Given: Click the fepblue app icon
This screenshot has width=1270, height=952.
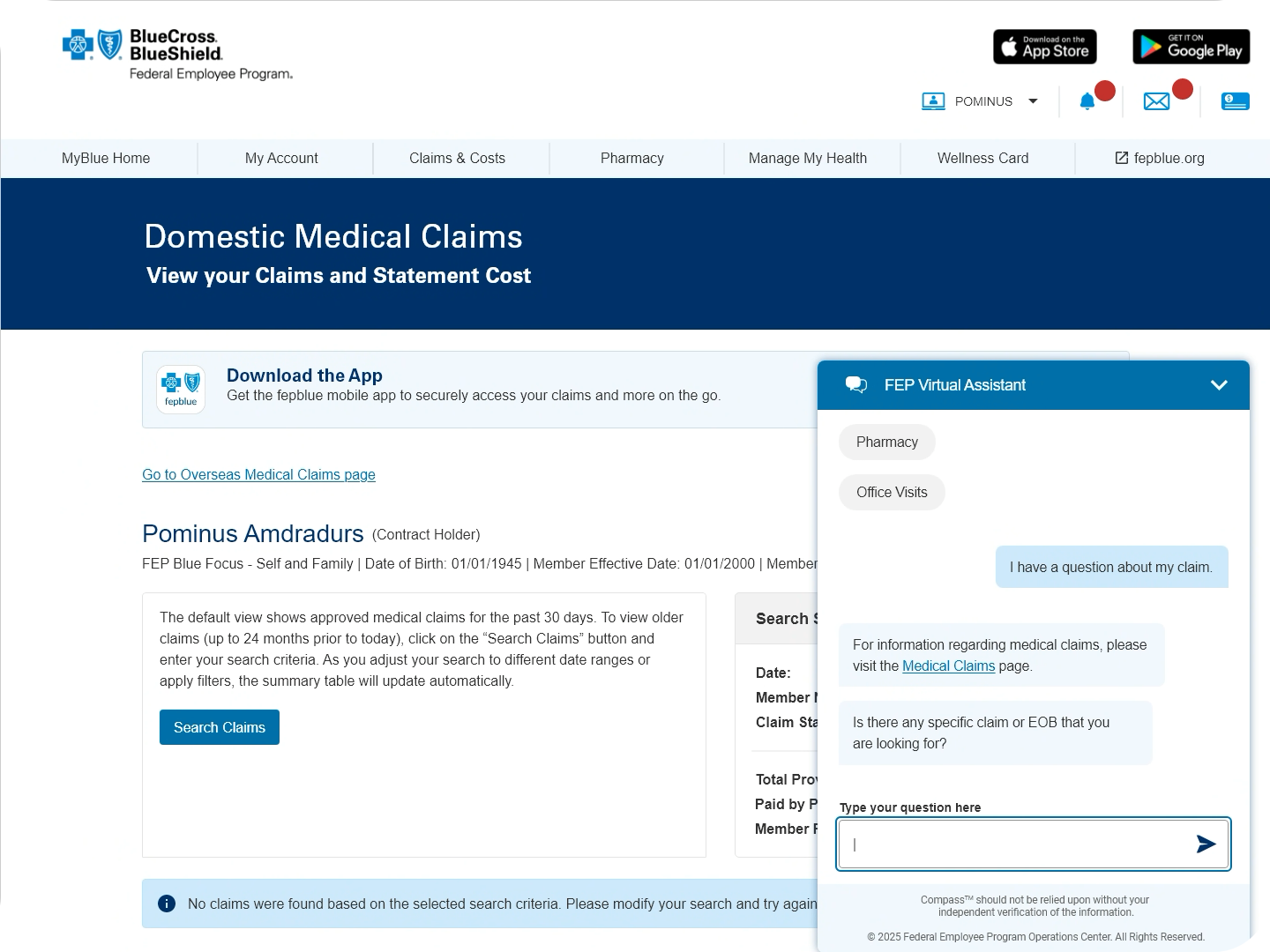Looking at the screenshot, I should click(x=181, y=390).
